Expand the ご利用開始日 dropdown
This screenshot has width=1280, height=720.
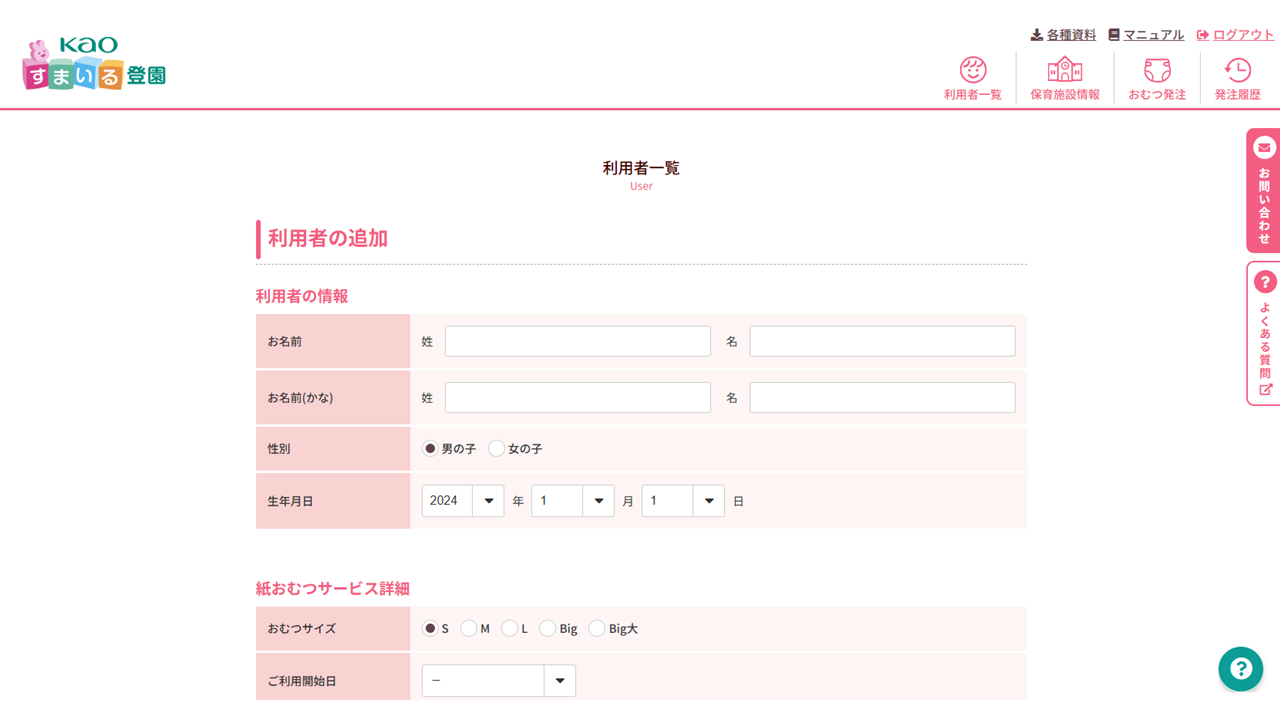click(x=499, y=681)
